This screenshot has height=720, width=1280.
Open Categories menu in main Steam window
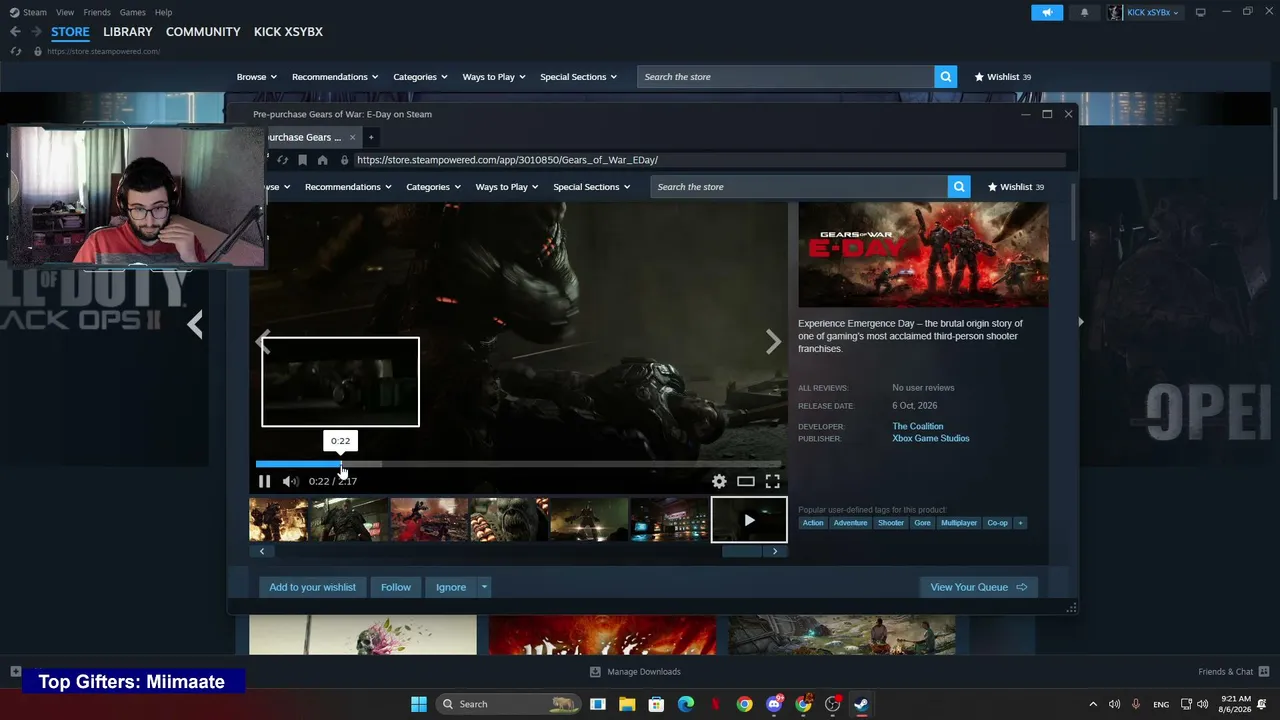tap(420, 77)
